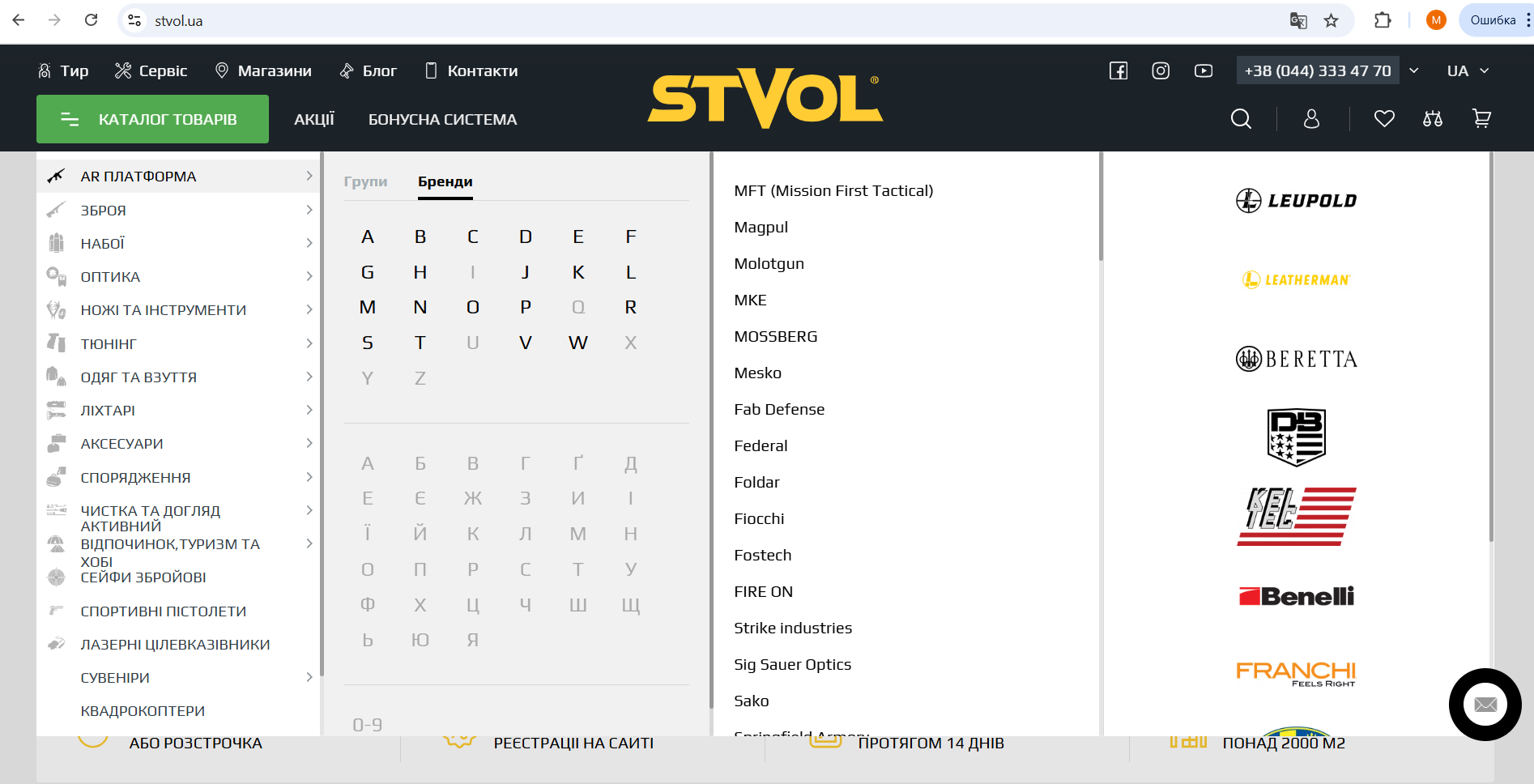Open the user account icon
Screen dimensions: 1534x784
1312,119
